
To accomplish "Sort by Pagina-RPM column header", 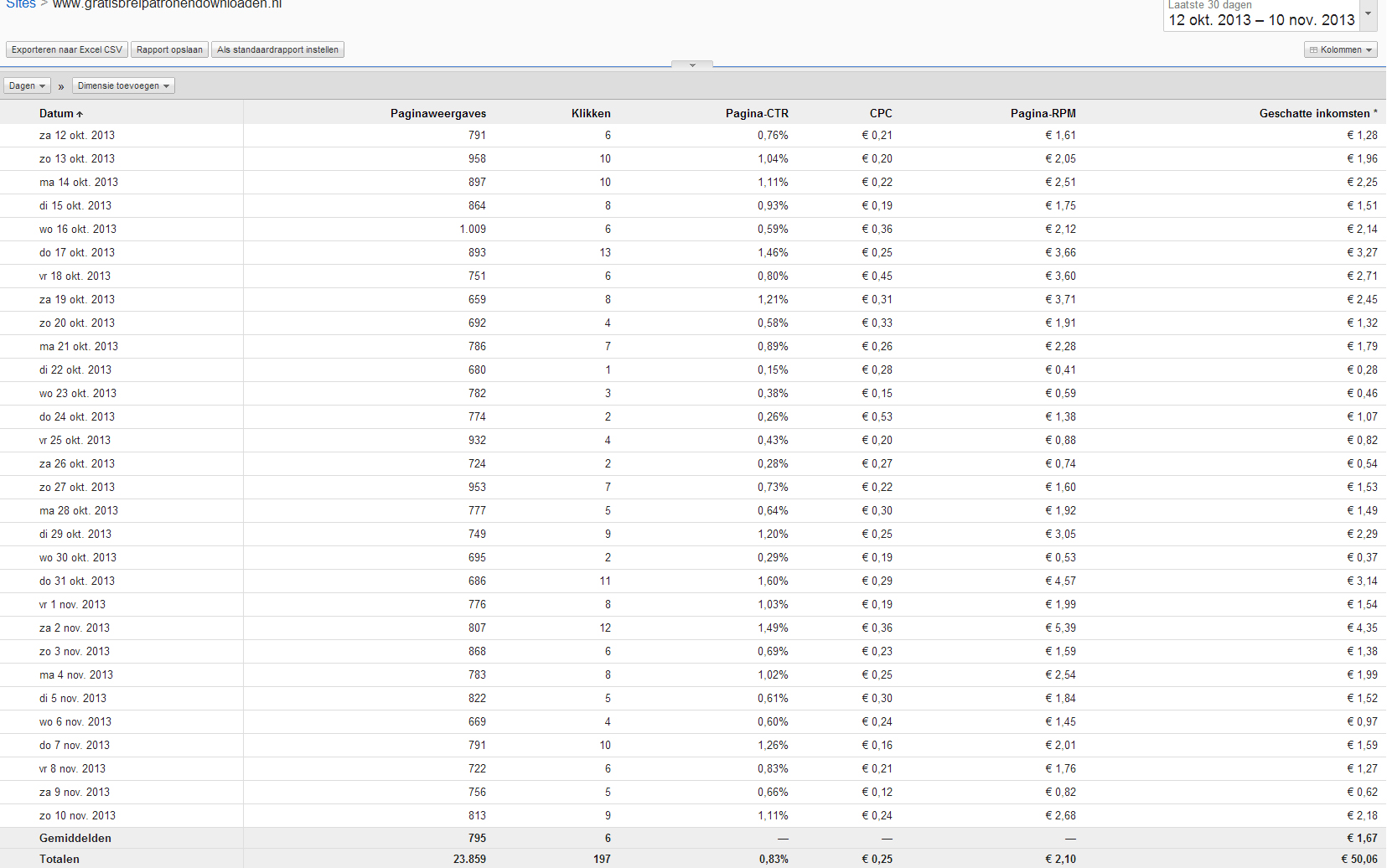I will 1043,113.
